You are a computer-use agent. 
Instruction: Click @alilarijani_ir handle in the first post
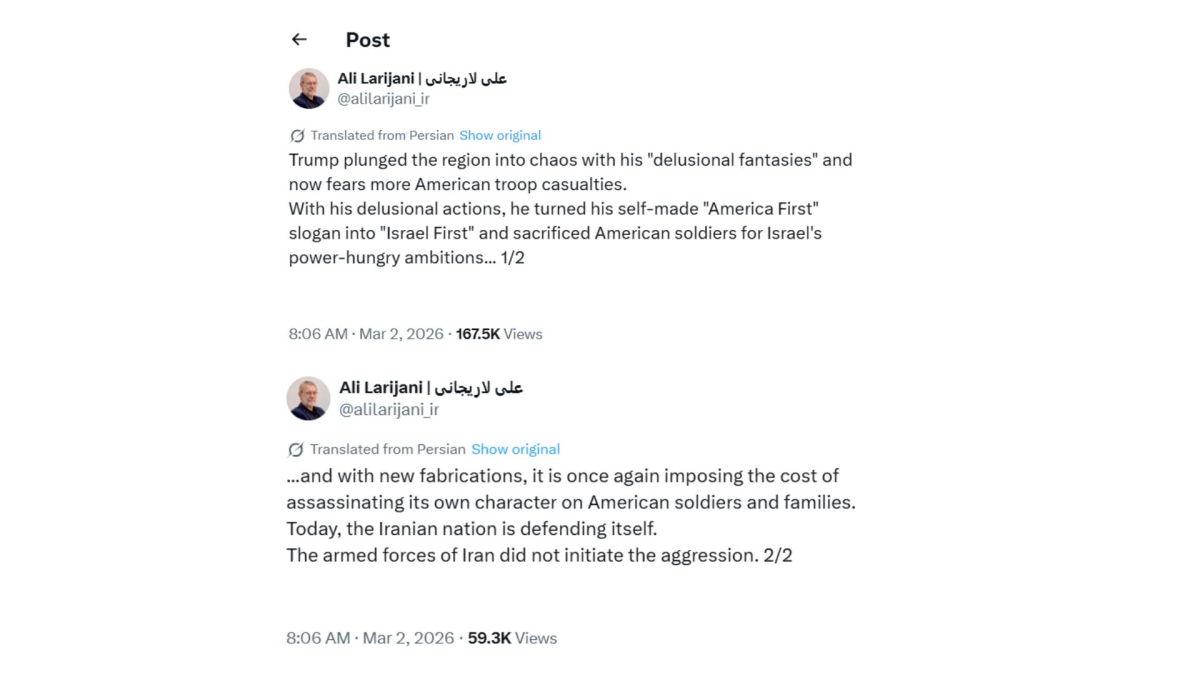tap(383, 99)
